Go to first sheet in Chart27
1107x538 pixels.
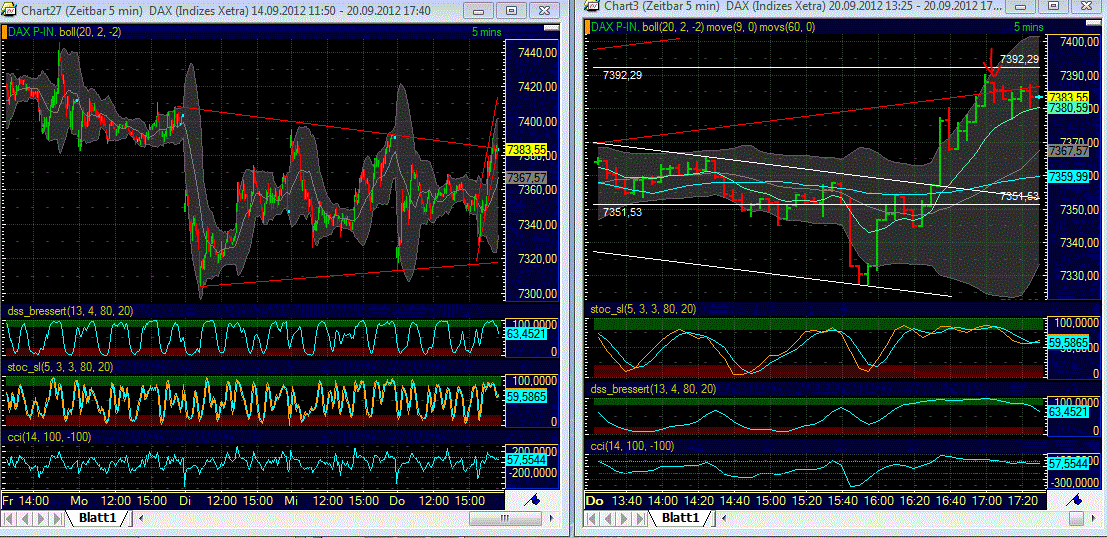[10, 519]
